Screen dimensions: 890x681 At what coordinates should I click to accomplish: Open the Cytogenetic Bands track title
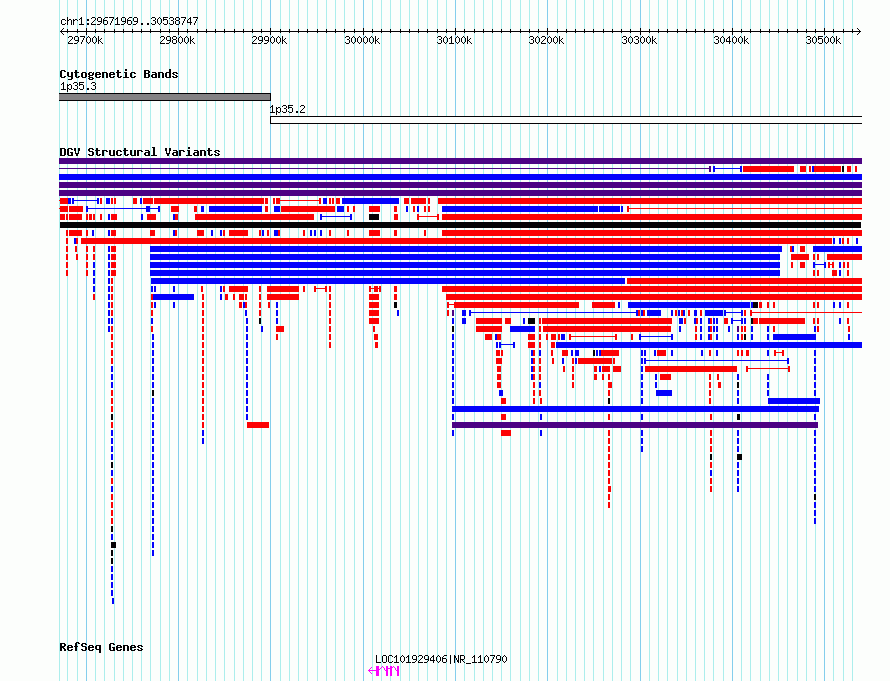click(x=119, y=74)
